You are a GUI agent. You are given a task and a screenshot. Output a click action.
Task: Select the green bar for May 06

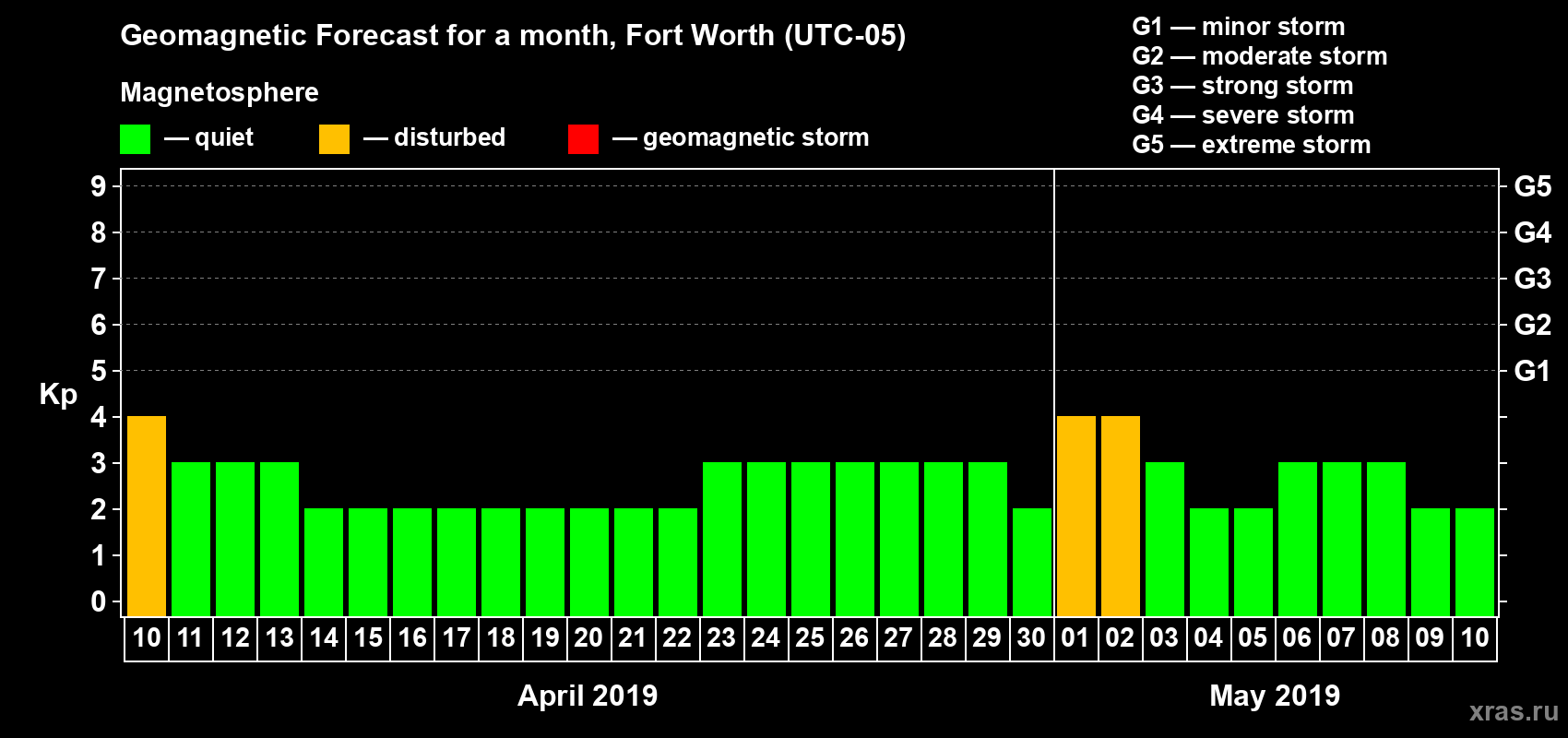pyautogui.click(x=1297, y=539)
